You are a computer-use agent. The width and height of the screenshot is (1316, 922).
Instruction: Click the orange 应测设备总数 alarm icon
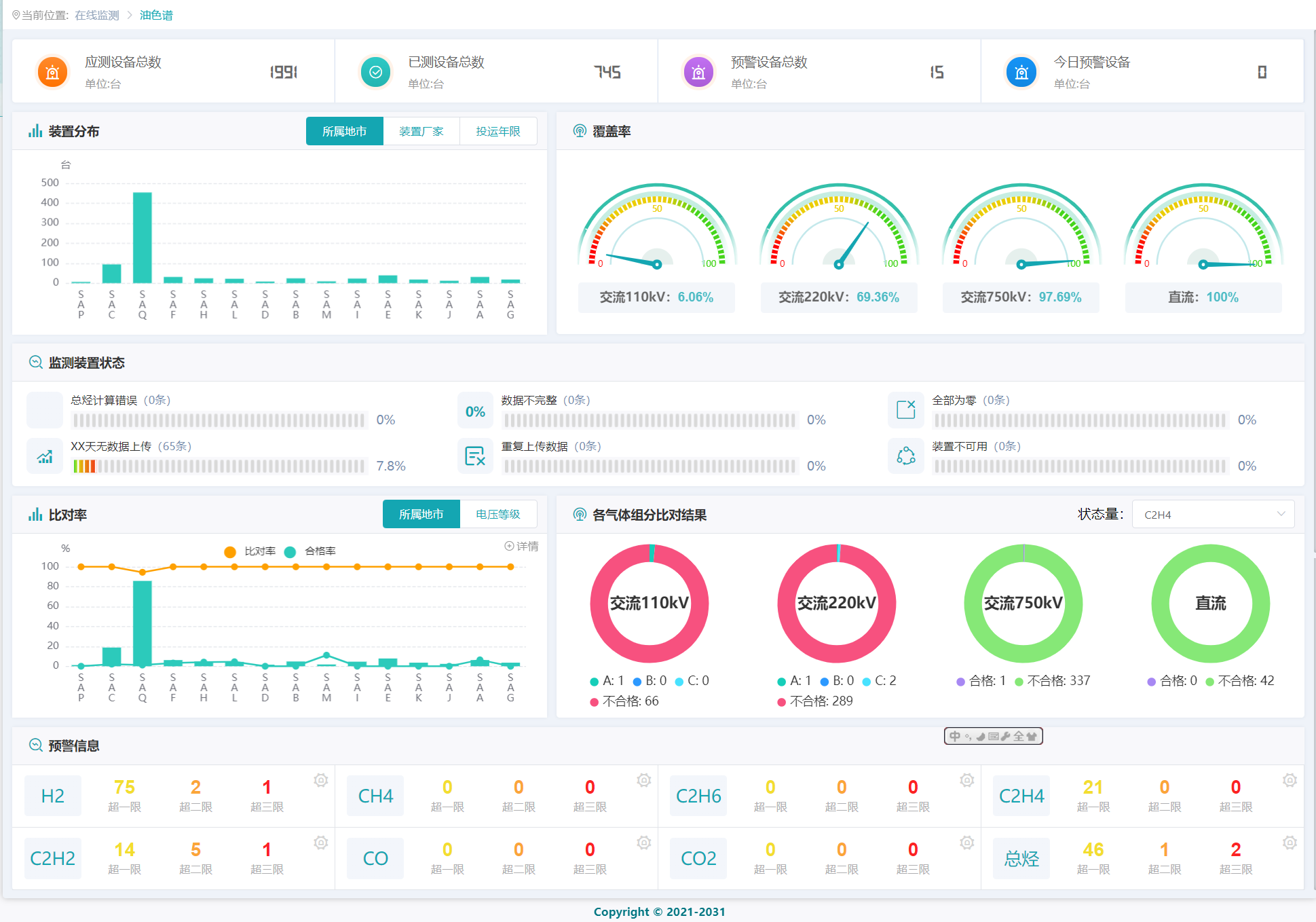pyautogui.click(x=53, y=72)
